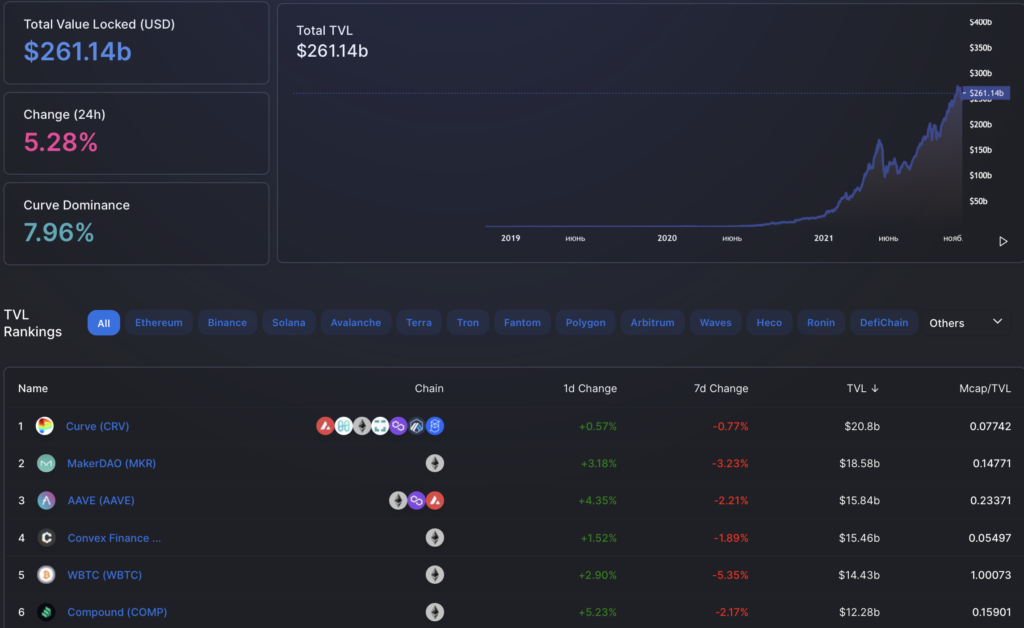
Task: Click the MakerDAO logo icon
Action: click(x=46, y=463)
